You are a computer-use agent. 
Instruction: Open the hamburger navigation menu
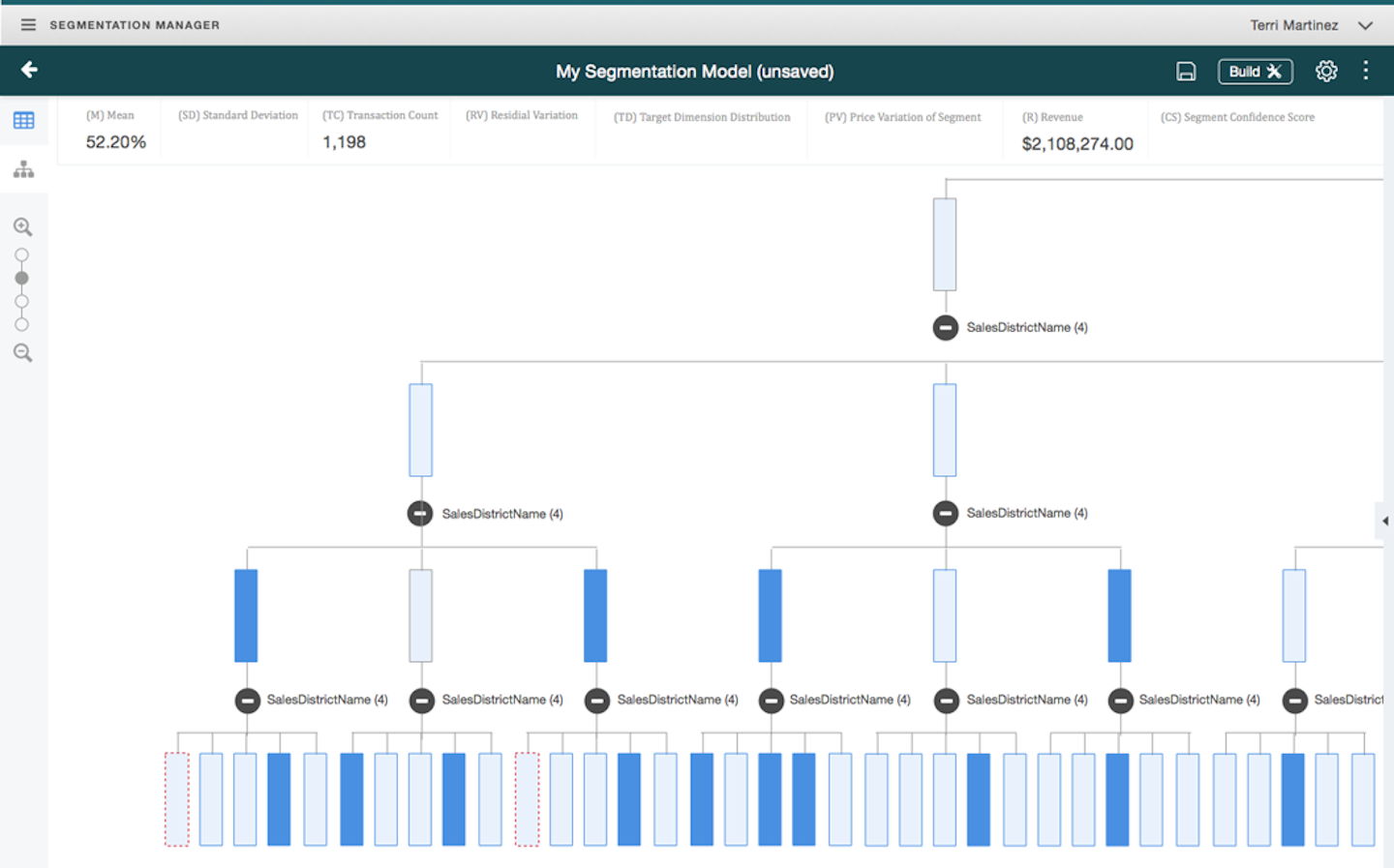pos(28,24)
